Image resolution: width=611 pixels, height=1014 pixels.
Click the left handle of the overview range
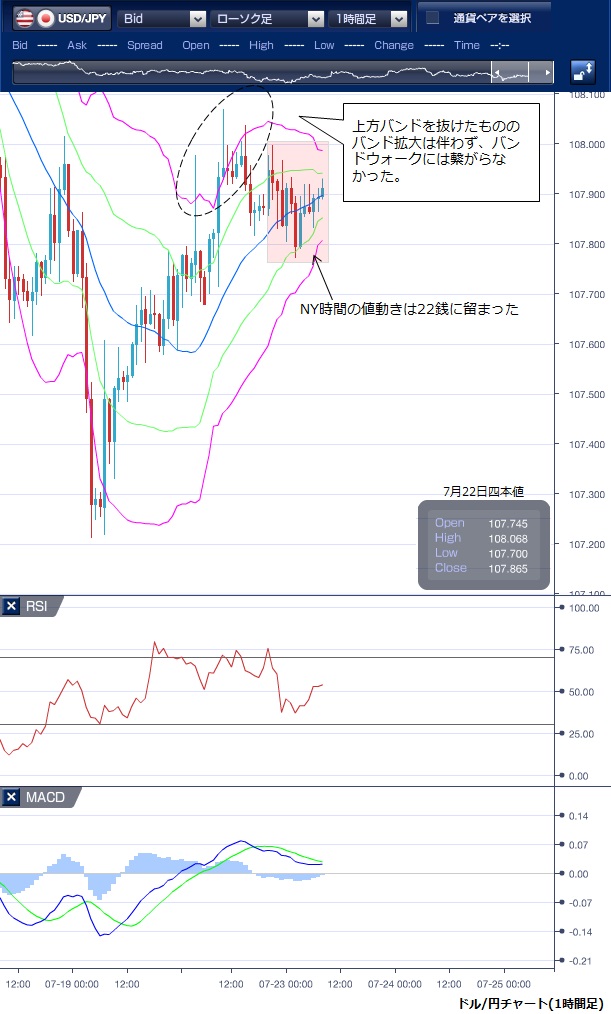click(496, 73)
